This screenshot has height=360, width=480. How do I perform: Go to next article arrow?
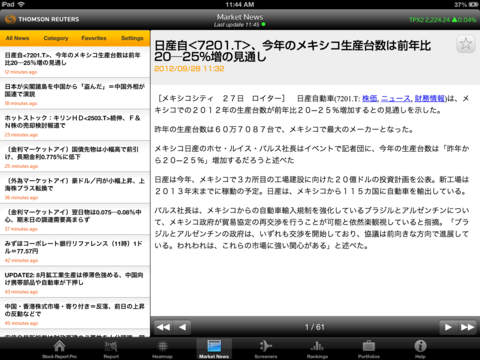click(x=448, y=327)
